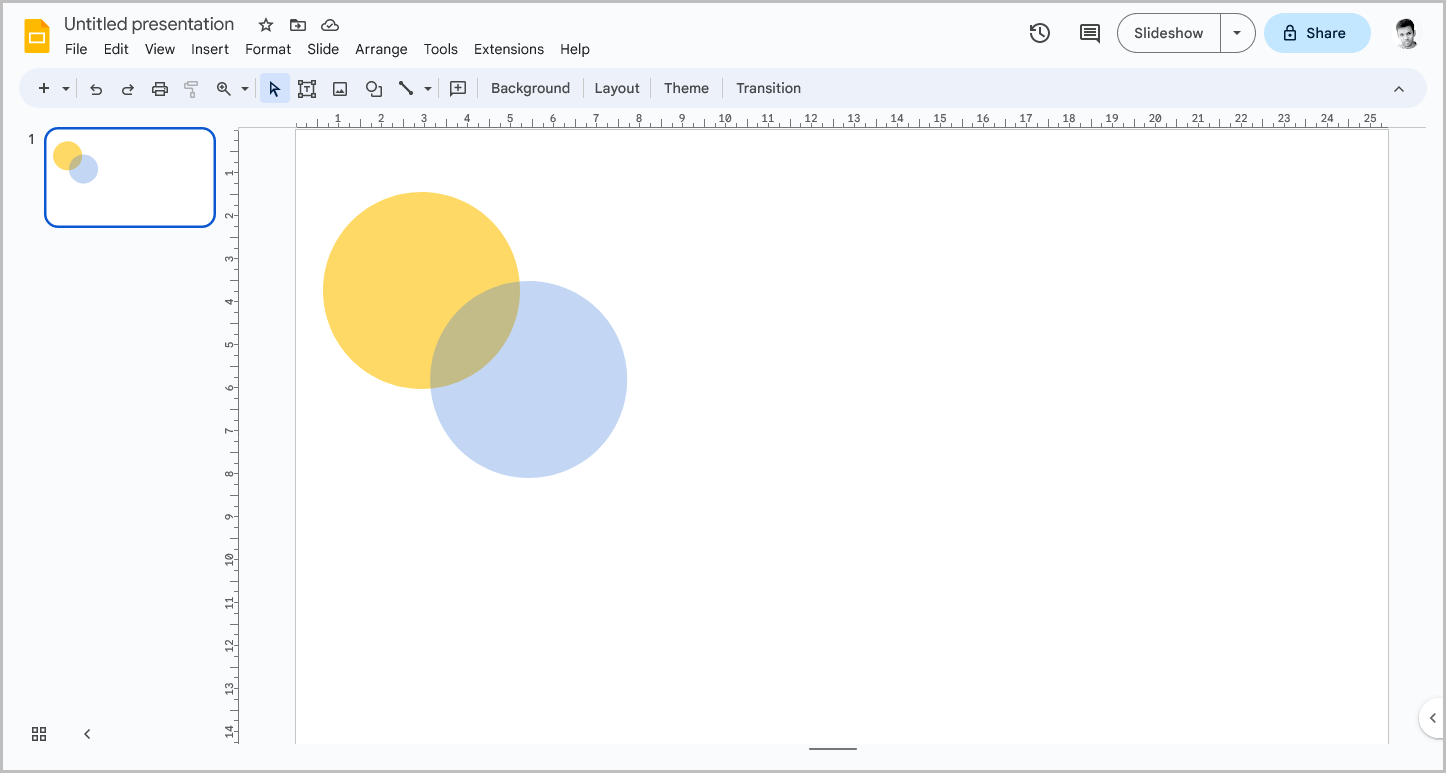1446x773 pixels.
Task: Select the Shape tool
Action: (373, 88)
